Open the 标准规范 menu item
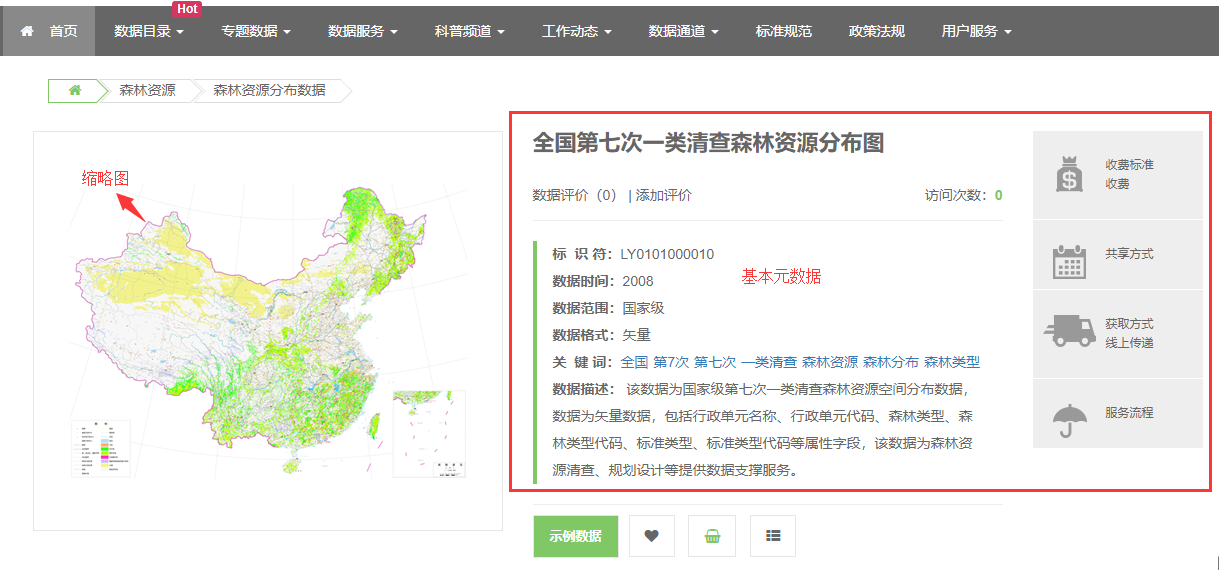The height and width of the screenshot is (570, 1219). pyautogui.click(x=784, y=31)
